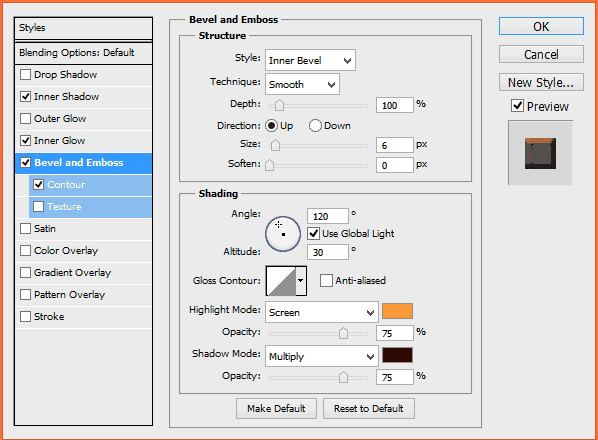This screenshot has width=598, height=440.
Task: Click the Gloss Contour preview thumbnail
Action: (x=281, y=281)
